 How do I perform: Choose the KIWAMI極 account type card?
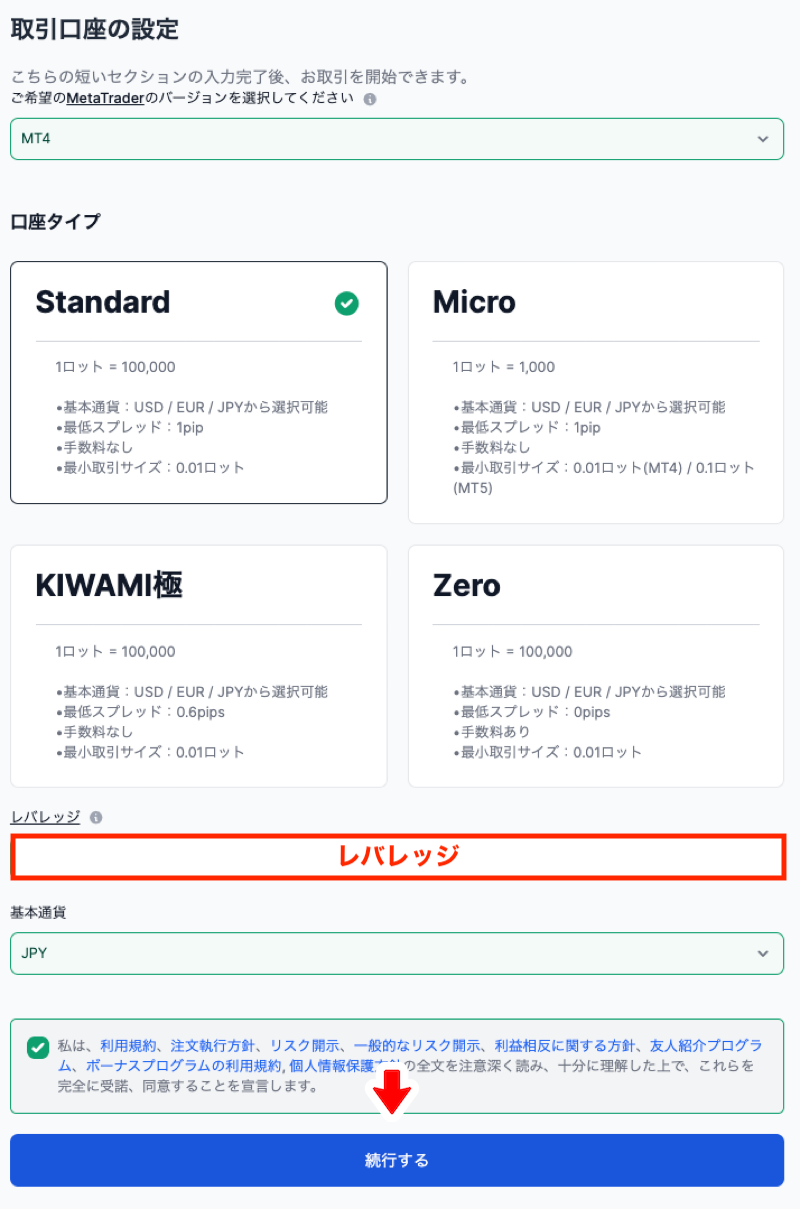(x=198, y=666)
